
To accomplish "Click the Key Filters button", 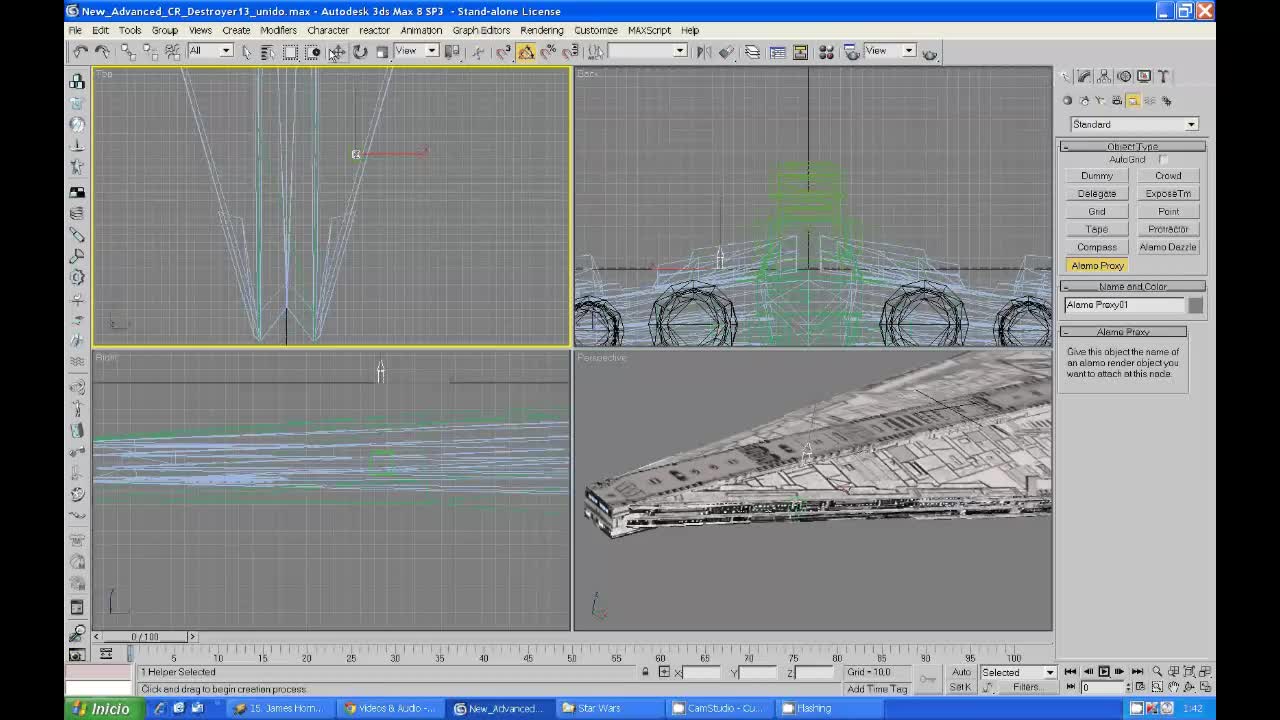I will pos(1026,688).
